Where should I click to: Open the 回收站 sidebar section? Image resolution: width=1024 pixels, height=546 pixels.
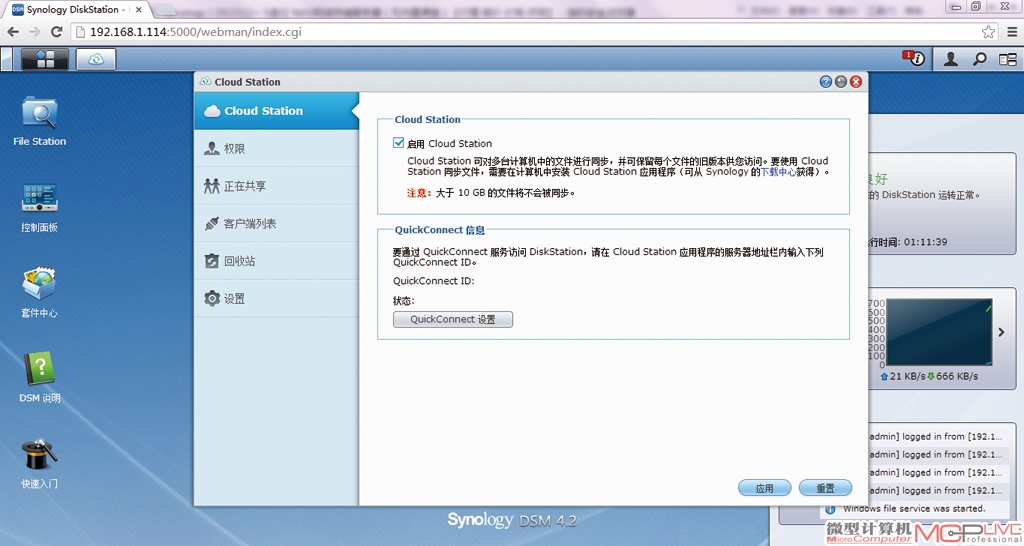[277, 261]
